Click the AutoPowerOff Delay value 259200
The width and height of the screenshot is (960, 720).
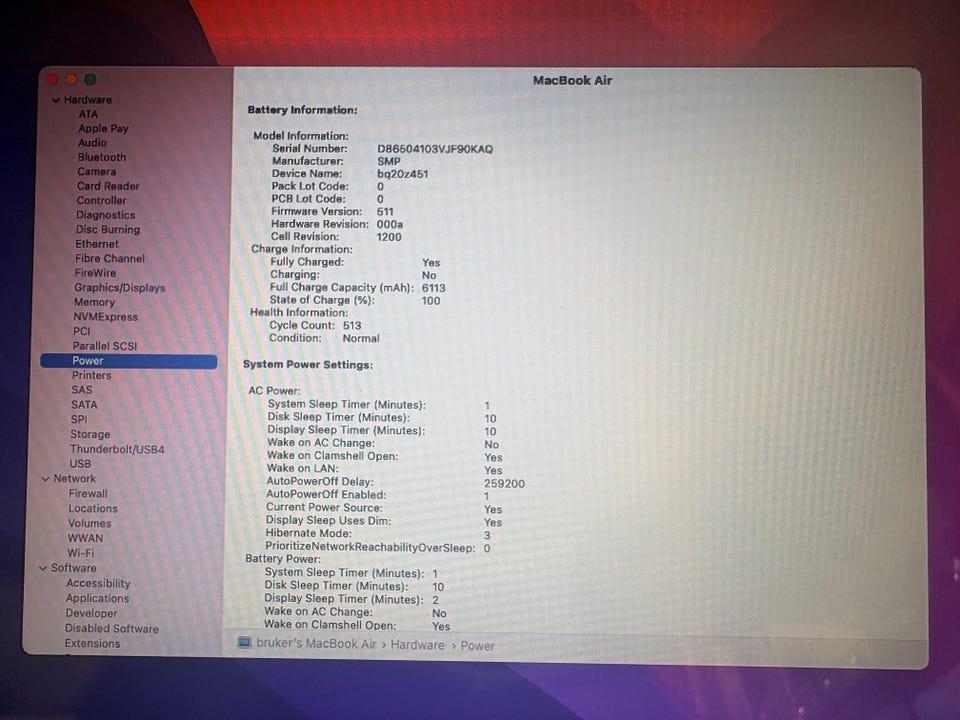point(504,484)
